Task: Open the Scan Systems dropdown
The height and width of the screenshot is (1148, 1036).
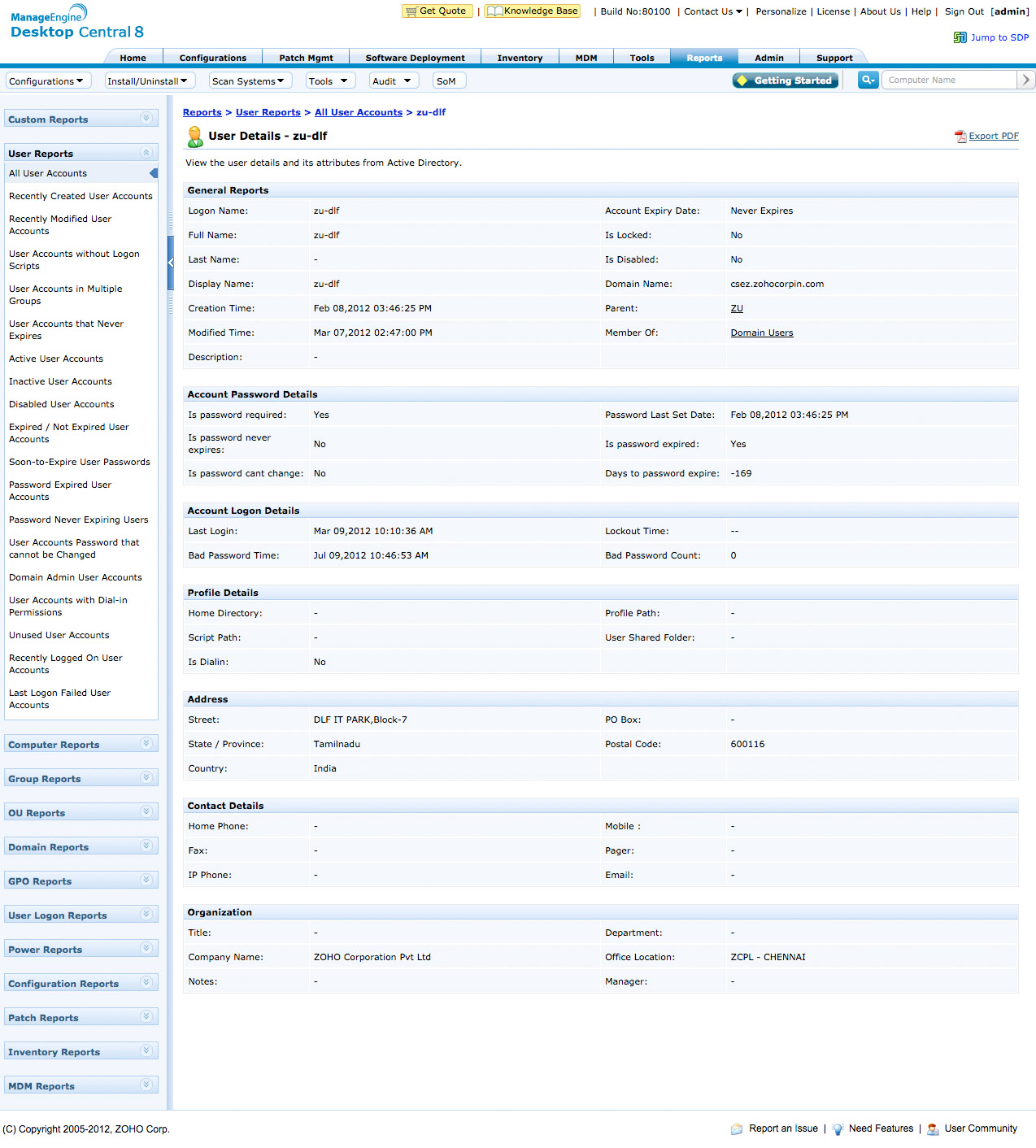Action: click(x=249, y=81)
